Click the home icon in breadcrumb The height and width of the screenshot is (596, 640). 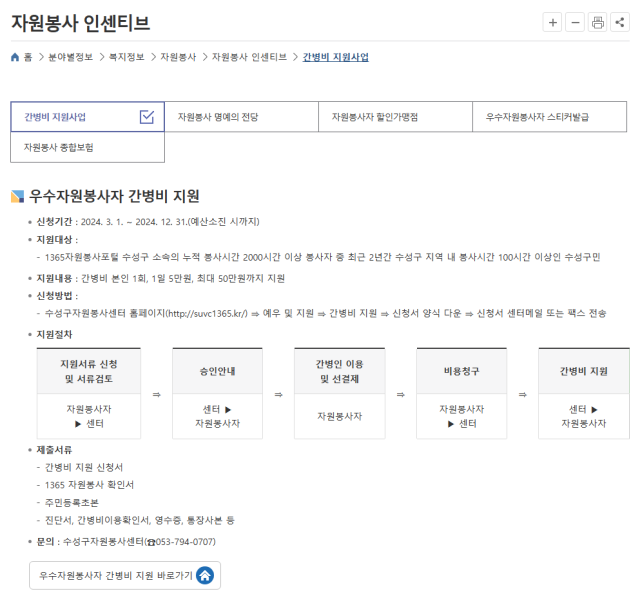coord(14,57)
